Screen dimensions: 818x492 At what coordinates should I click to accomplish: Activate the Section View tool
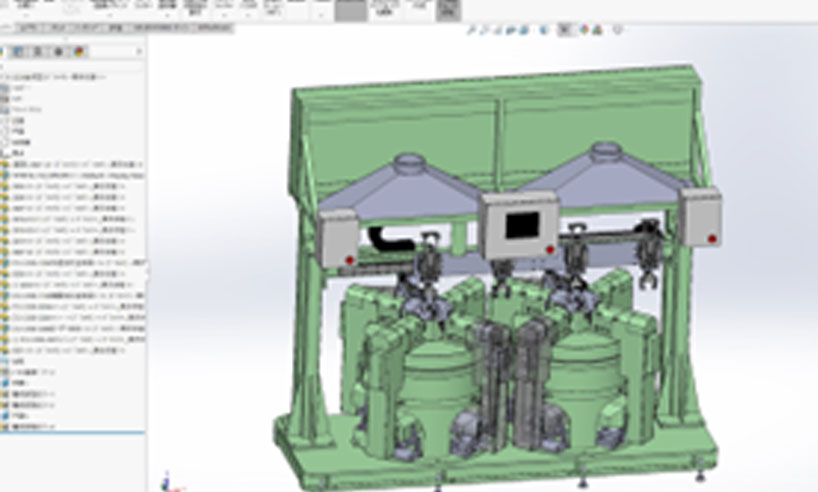click(x=510, y=30)
